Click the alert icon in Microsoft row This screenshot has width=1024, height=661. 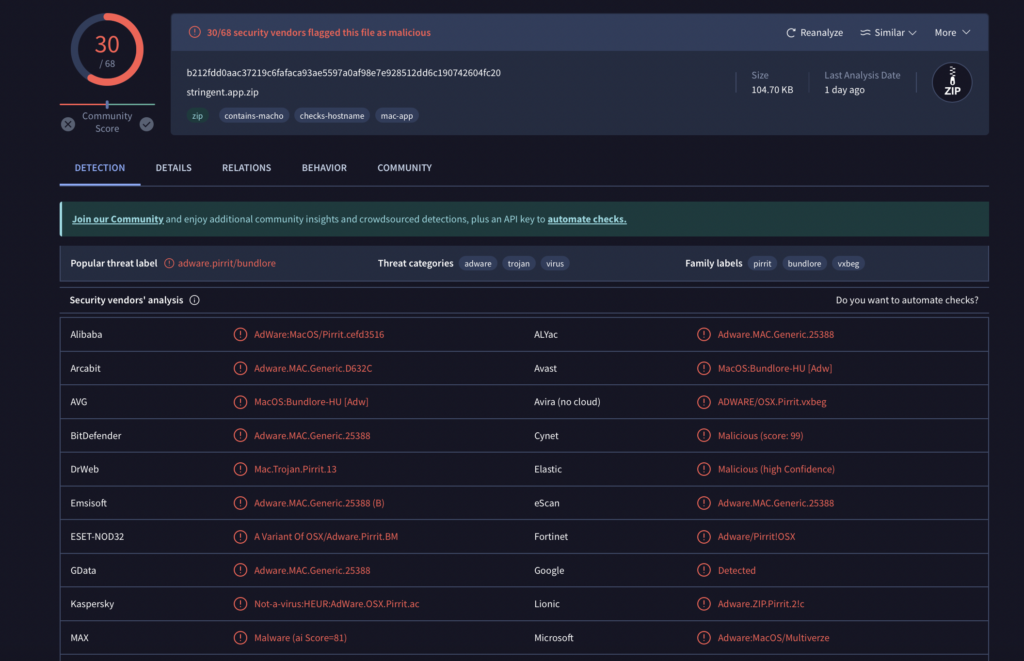[x=703, y=637]
